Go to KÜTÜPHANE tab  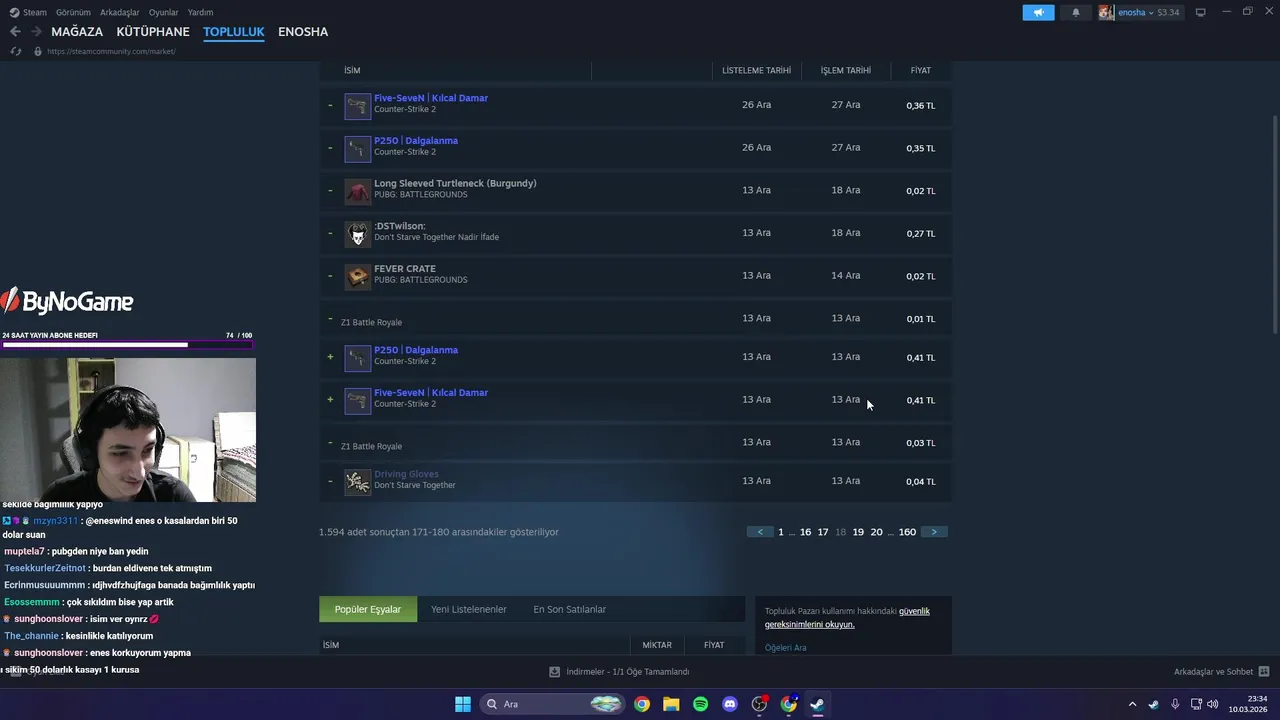pyautogui.click(x=153, y=32)
